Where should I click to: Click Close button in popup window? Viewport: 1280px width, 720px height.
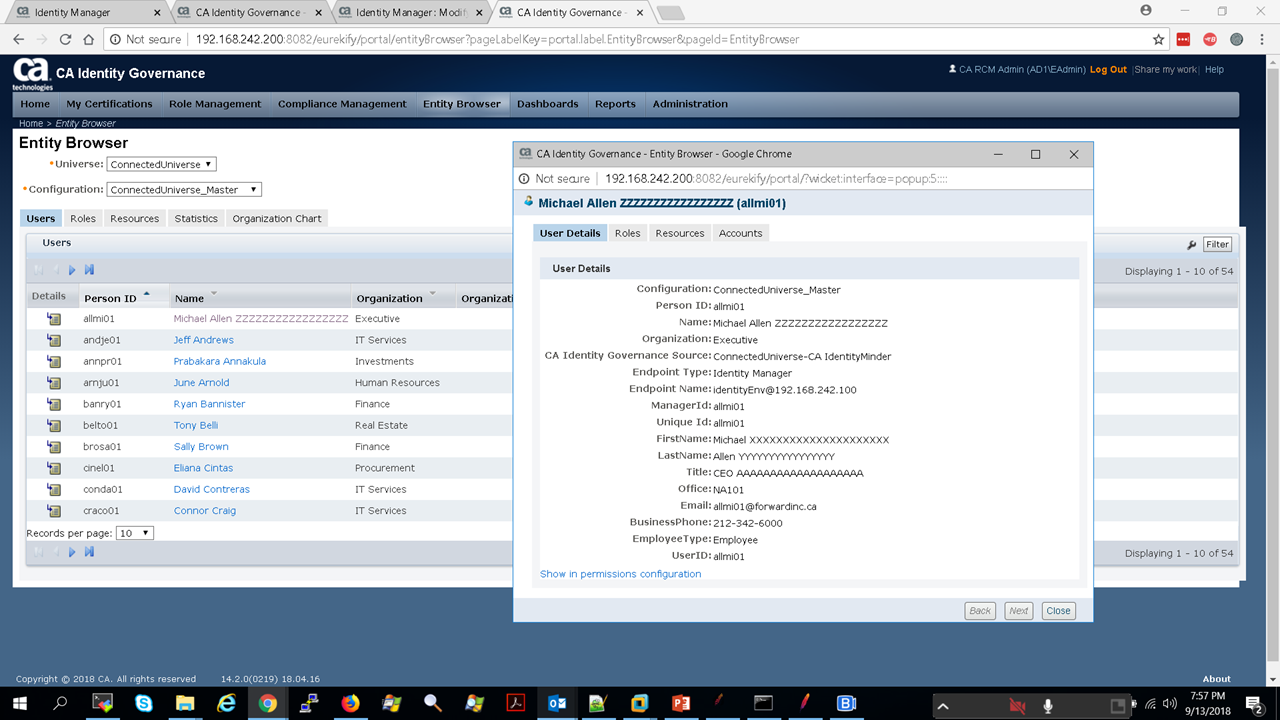(1058, 610)
